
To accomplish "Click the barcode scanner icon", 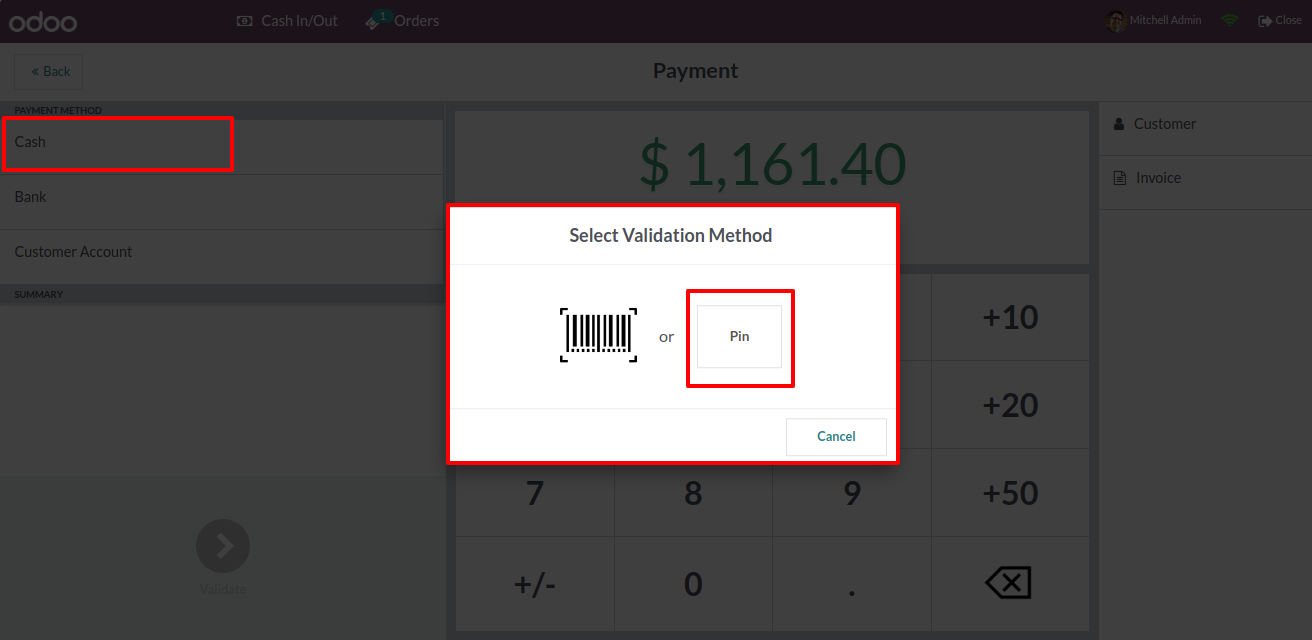I will [598, 334].
